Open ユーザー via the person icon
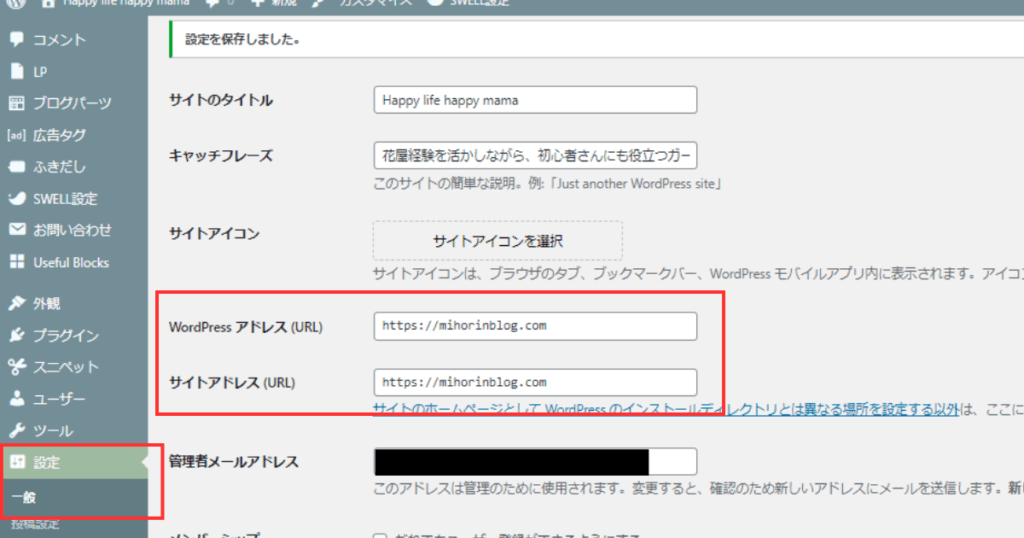The height and width of the screenshot is (538, 1024). (x=16, y=399)
